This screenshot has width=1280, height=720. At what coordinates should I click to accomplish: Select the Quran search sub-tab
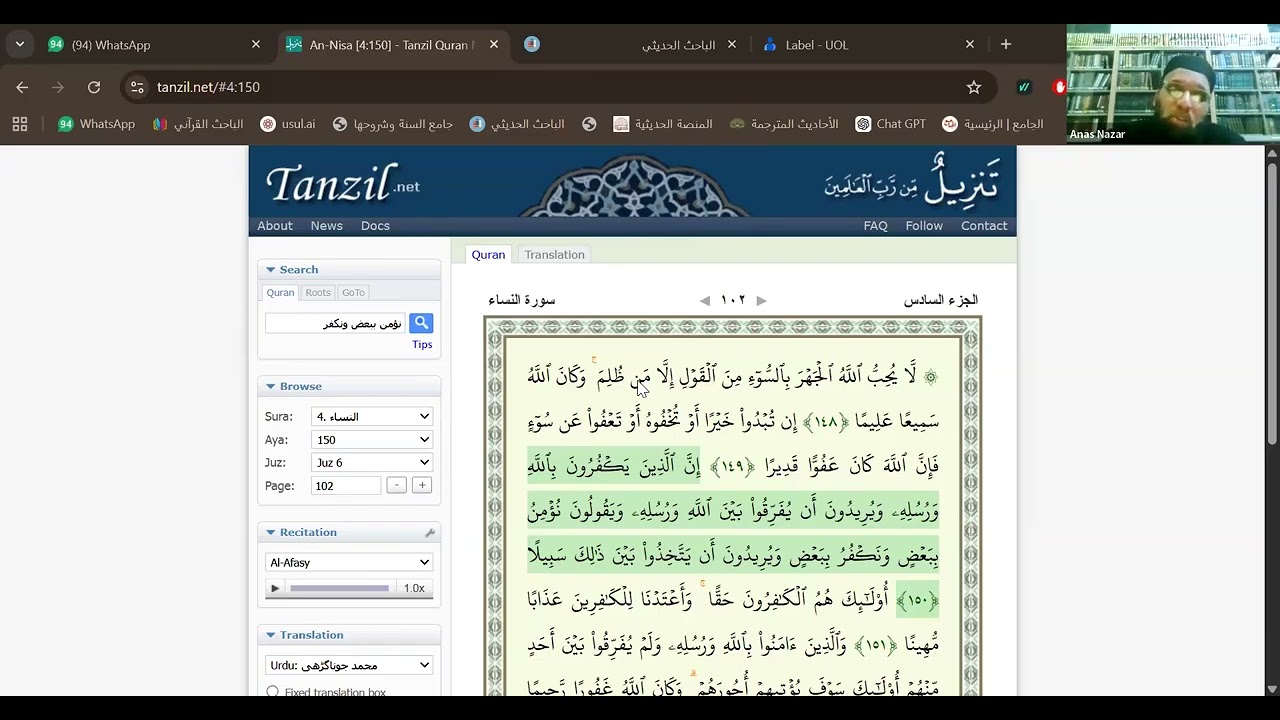(x=280, y=292)
